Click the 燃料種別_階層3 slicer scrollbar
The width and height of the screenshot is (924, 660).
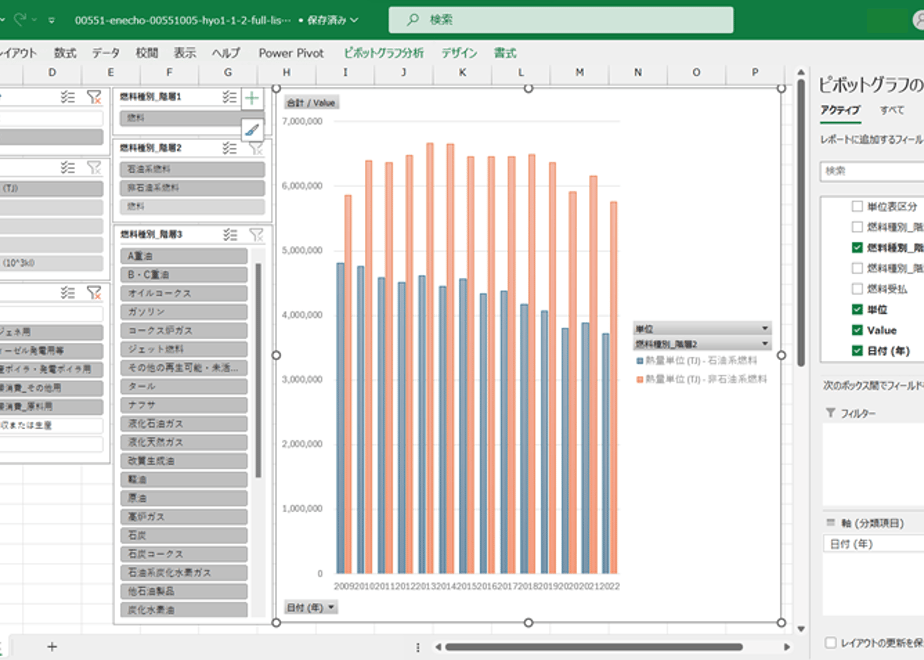(258, 370)
